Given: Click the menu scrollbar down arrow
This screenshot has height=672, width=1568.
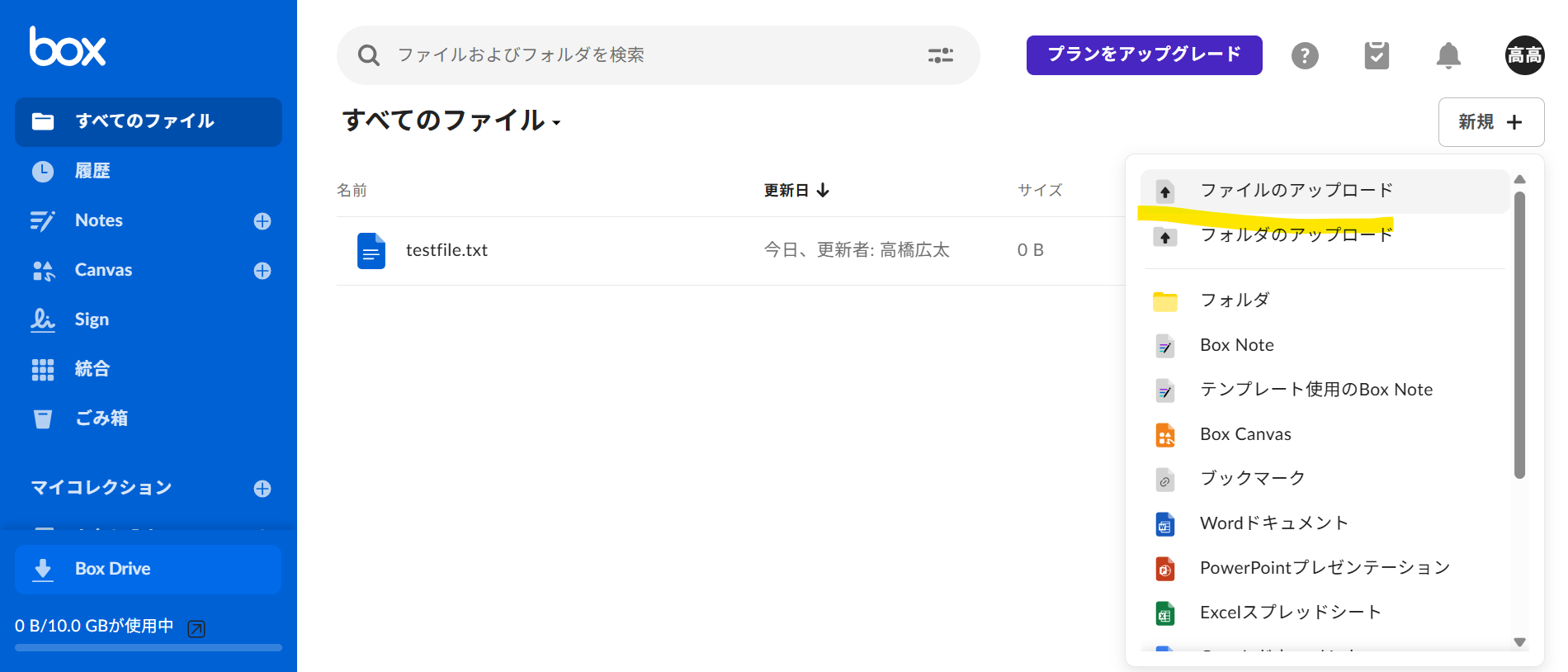Looking at the screenshot, I should [1519, 642].
